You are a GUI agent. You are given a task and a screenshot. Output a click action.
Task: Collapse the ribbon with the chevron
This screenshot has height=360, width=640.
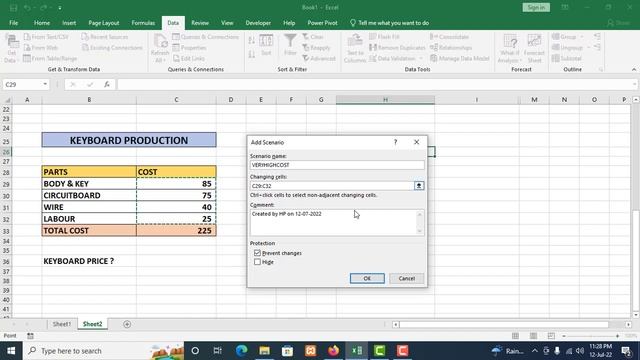click(x=634, y=70)
